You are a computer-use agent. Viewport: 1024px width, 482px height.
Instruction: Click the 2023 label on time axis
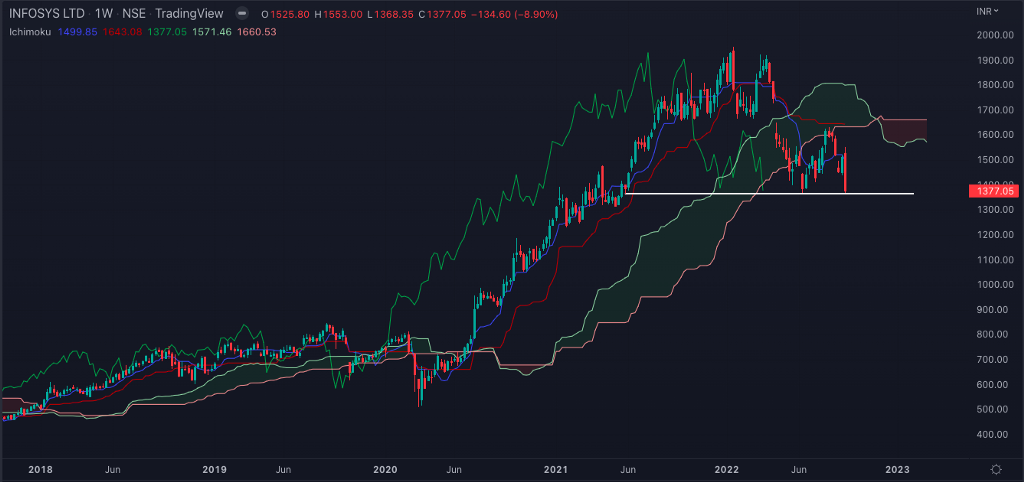pos(897,470)
